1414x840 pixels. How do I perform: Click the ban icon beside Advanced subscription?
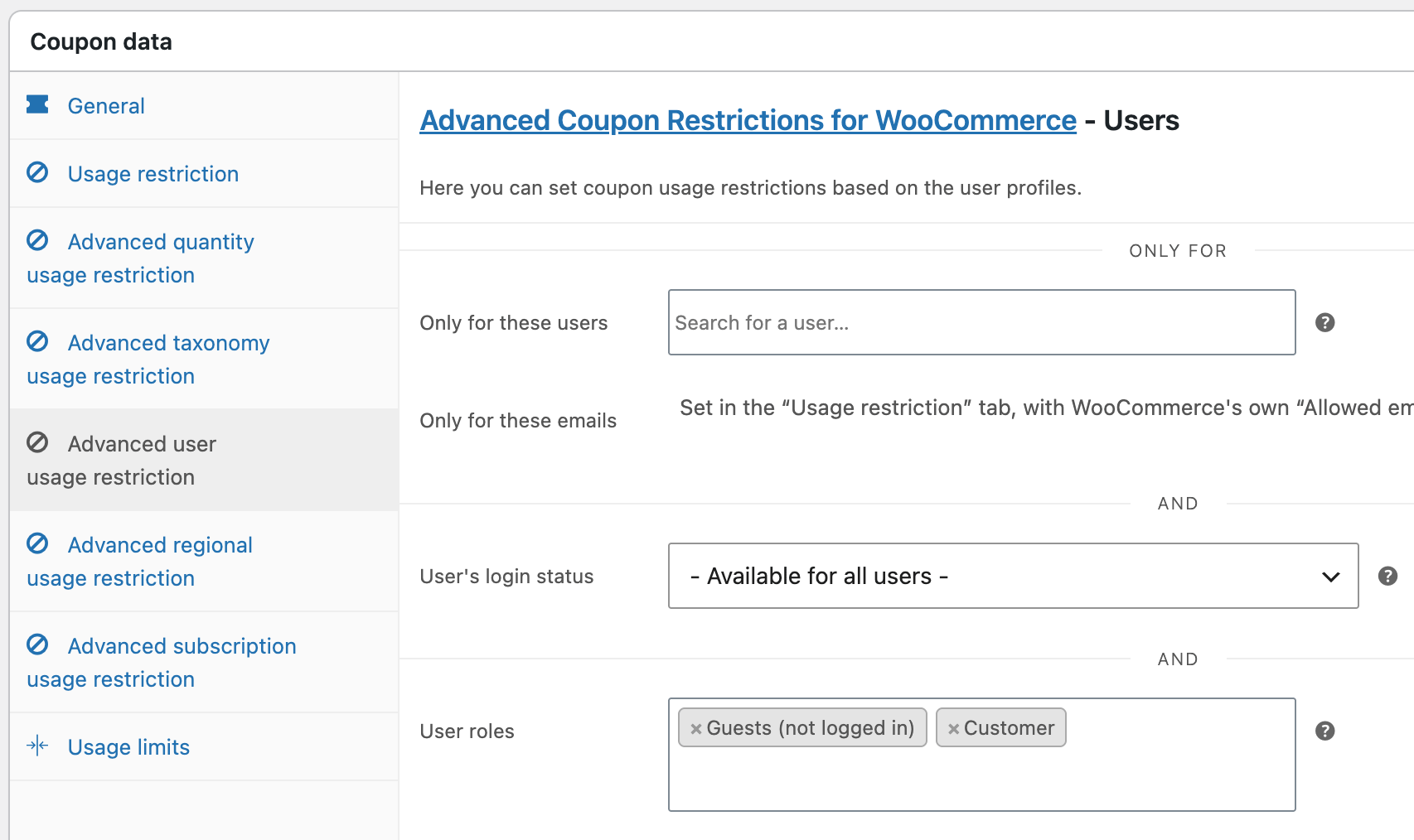[37, 644]
